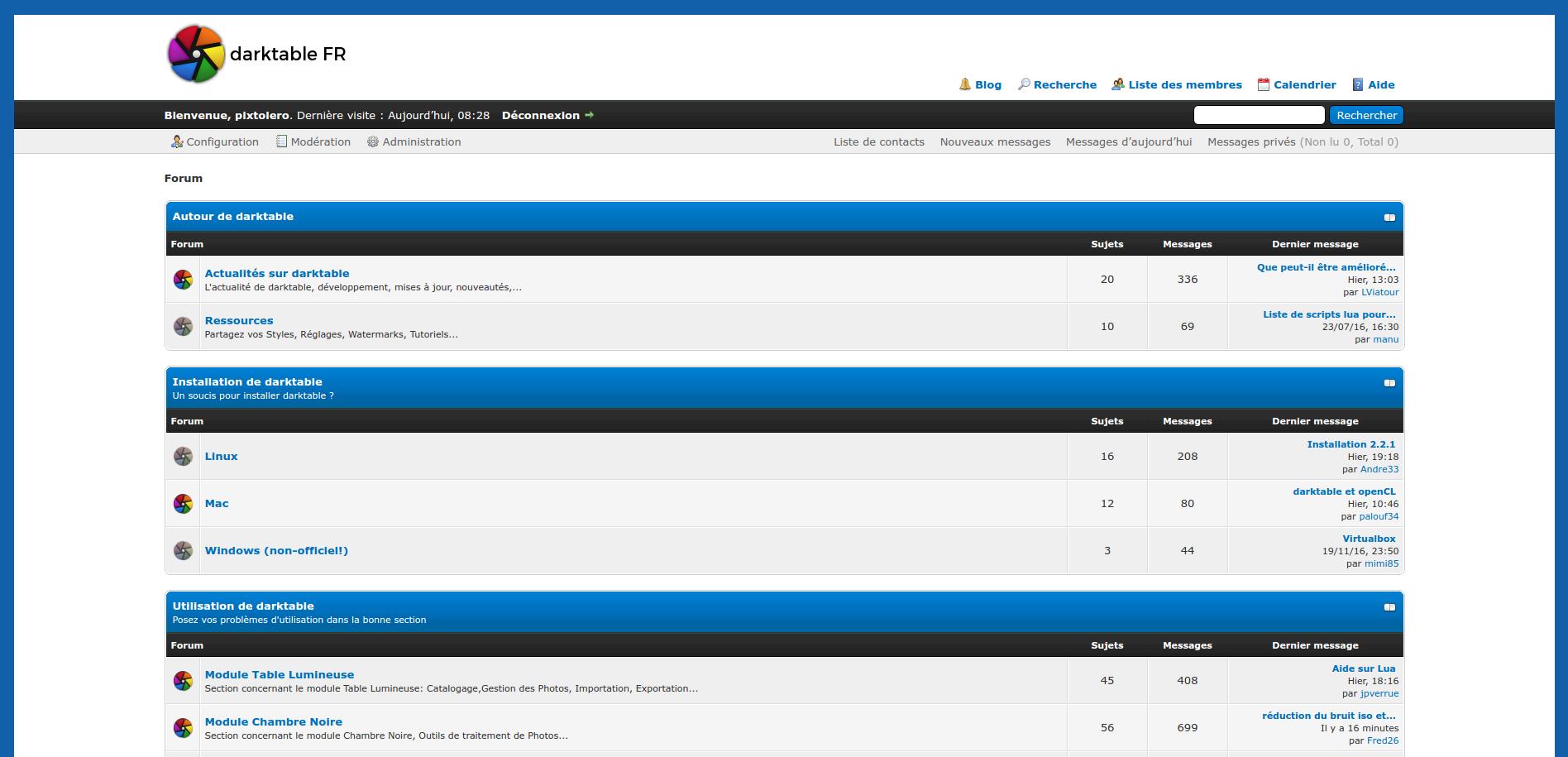View profile of user Fred26
Viewport: 1568px width, 757px height.
(x=1383, y=740)
